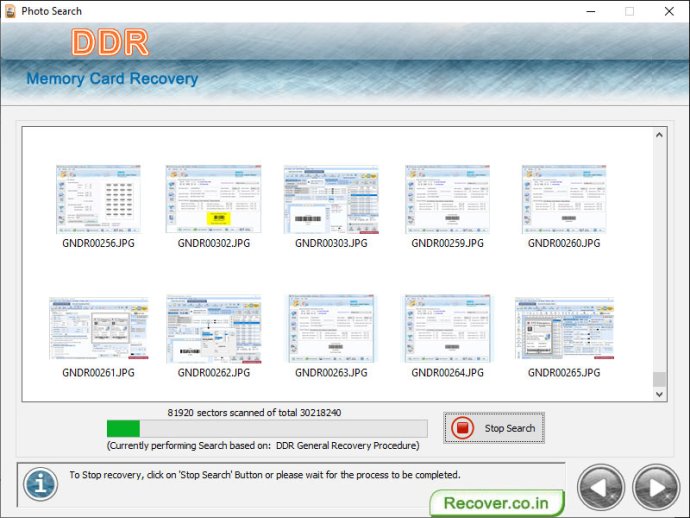Select thumbnail of GNDR00302.JPG
Screen dimensions: 690x518
(213, 199)
